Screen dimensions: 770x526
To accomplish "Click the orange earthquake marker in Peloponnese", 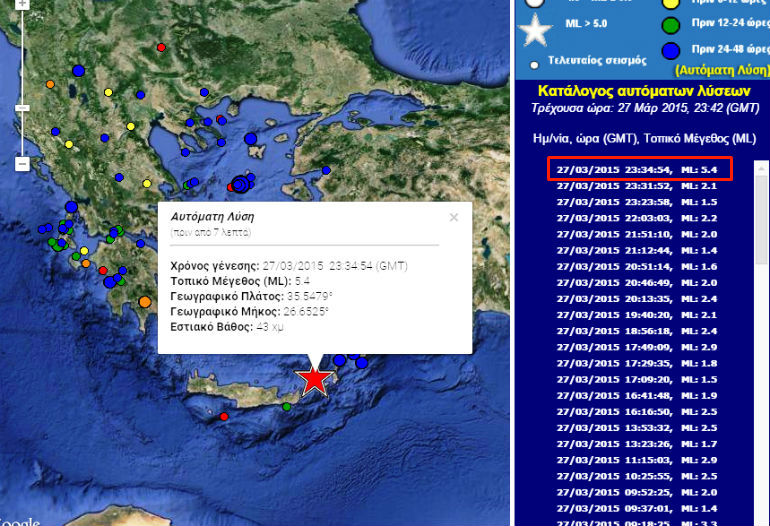I will point(145,301).
